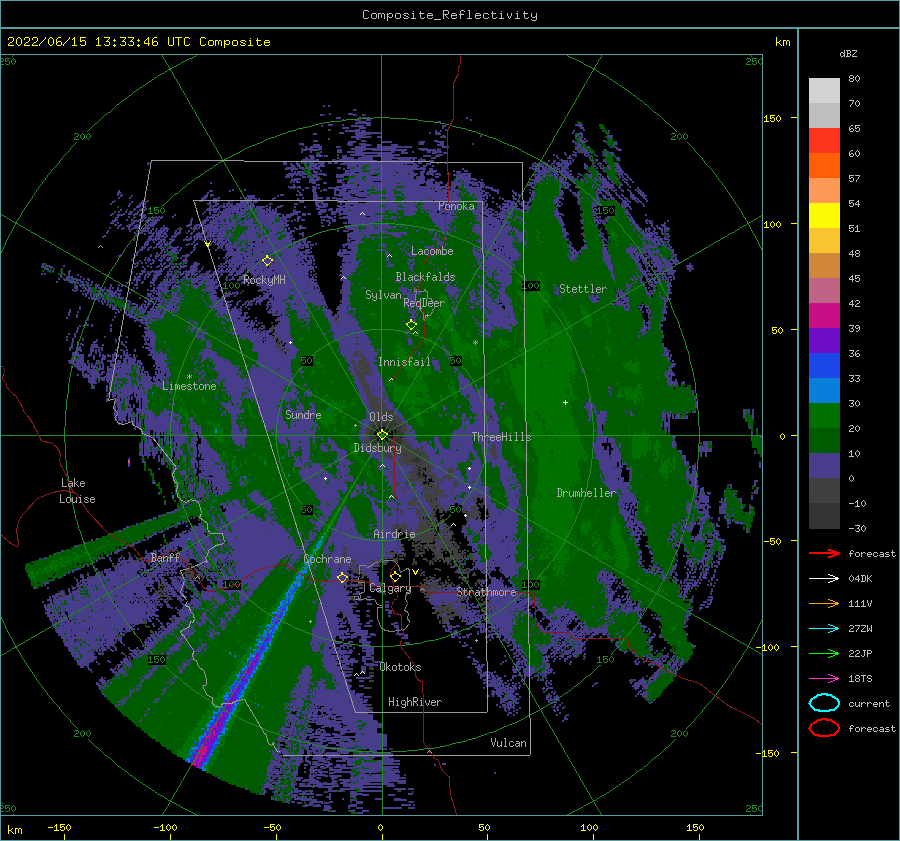
Task: Click the Stettler city label
Action: coord(583,289)
